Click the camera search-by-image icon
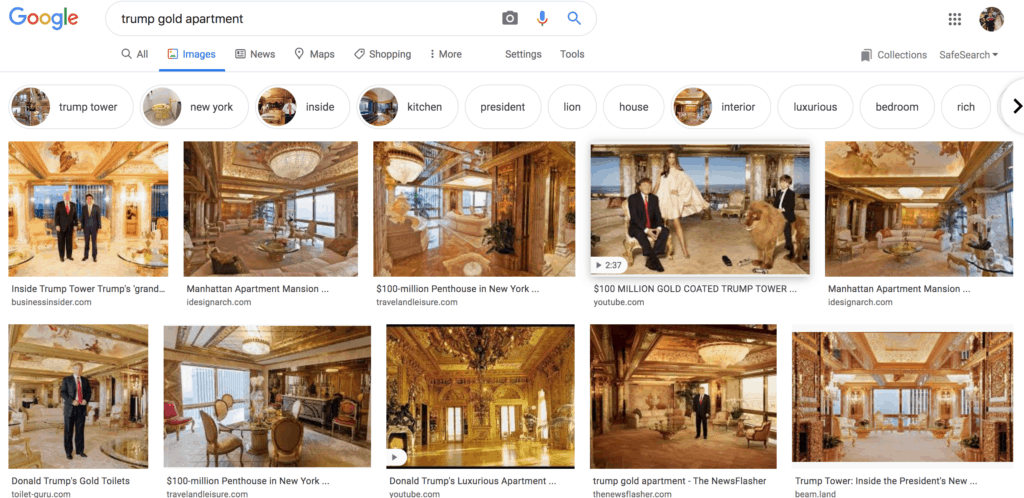 click(x=510, y=19)
